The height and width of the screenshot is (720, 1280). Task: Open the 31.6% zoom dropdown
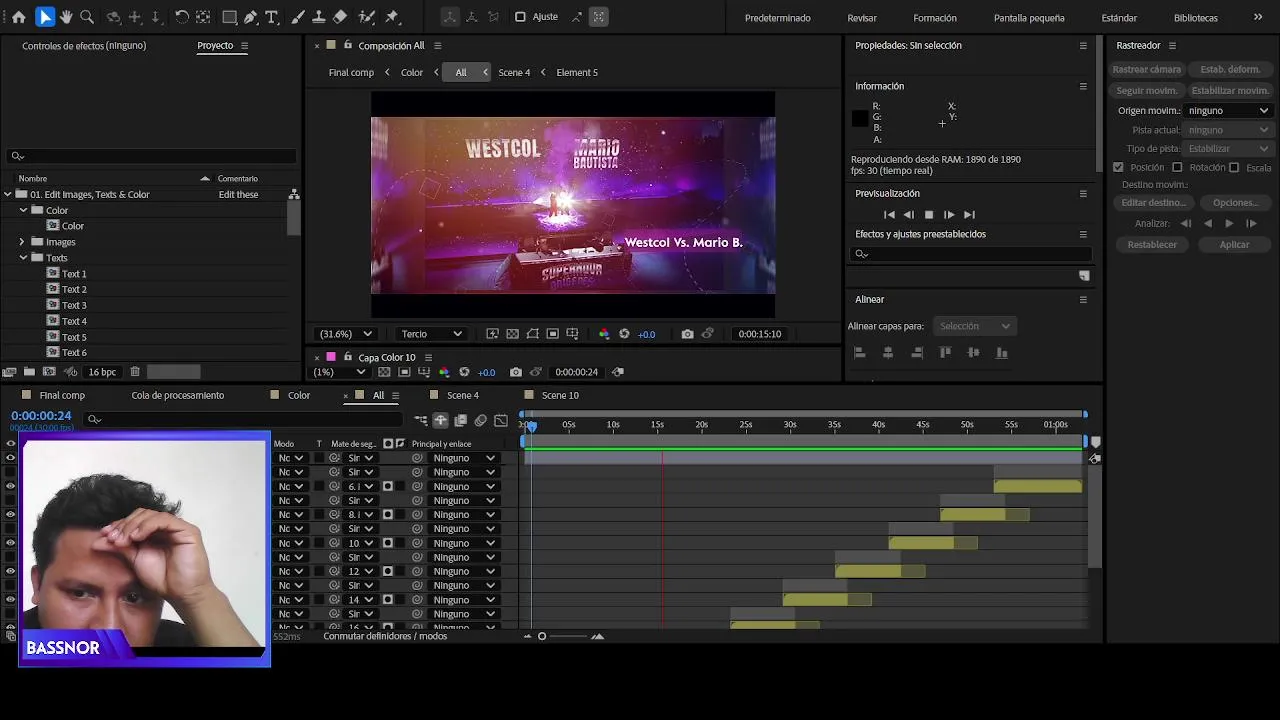pyautogui.click(x=346, y=334)
